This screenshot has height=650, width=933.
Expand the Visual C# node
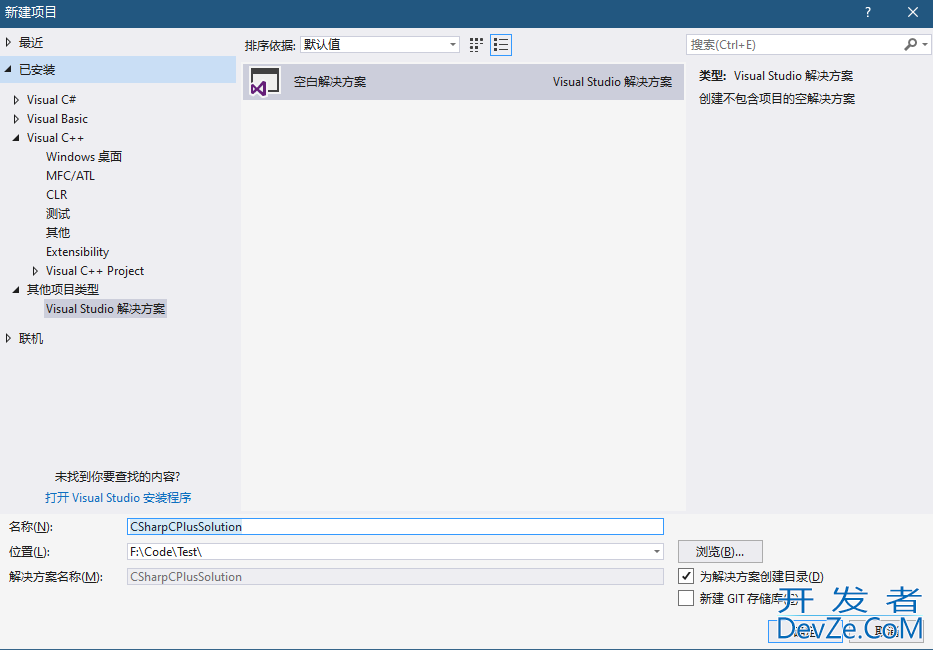[16, 100]
